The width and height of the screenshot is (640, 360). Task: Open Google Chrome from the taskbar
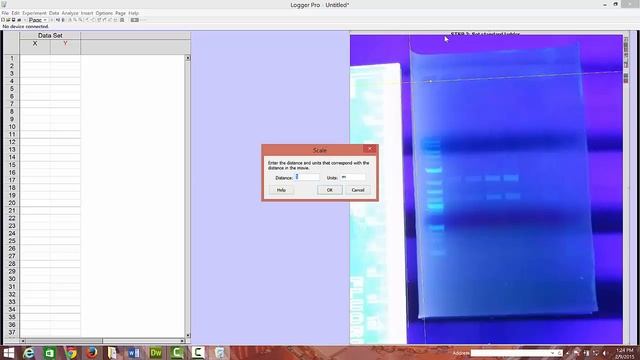click(71, 353)
